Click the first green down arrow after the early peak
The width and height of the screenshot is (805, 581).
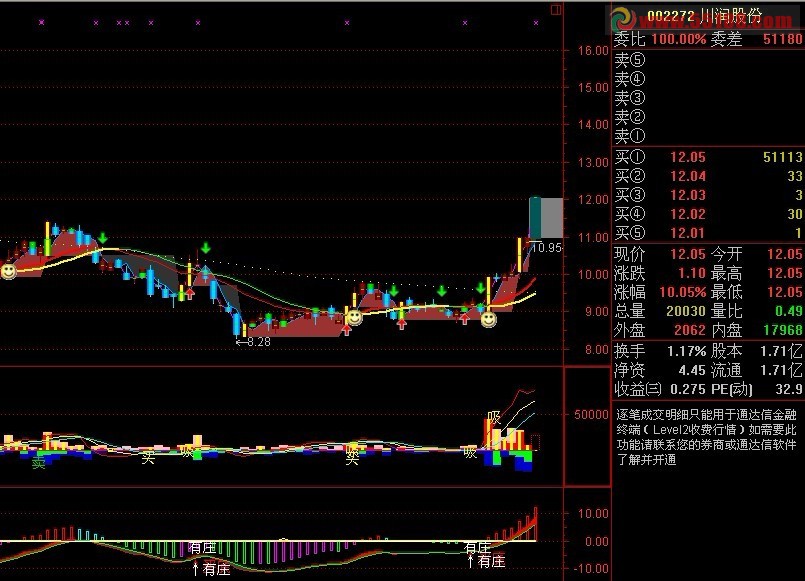click(103, 238)
